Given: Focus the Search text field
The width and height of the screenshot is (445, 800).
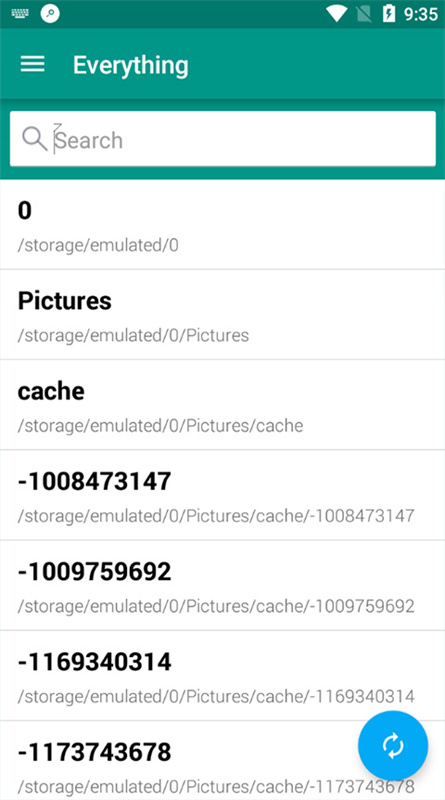Looking at the screenshot, I should (x=222, y=139).
